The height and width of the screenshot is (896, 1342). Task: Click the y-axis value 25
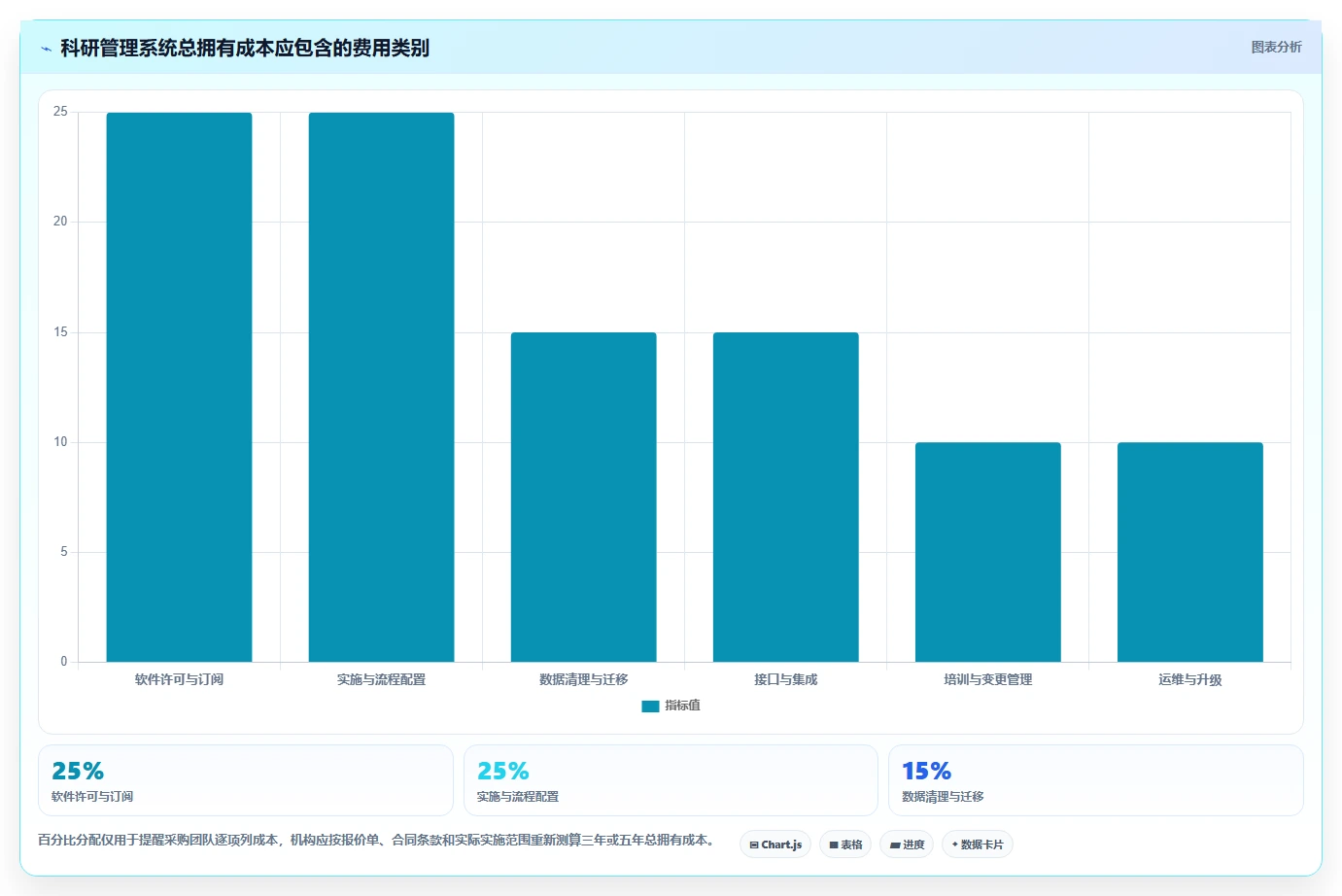[x=60, y=112]
